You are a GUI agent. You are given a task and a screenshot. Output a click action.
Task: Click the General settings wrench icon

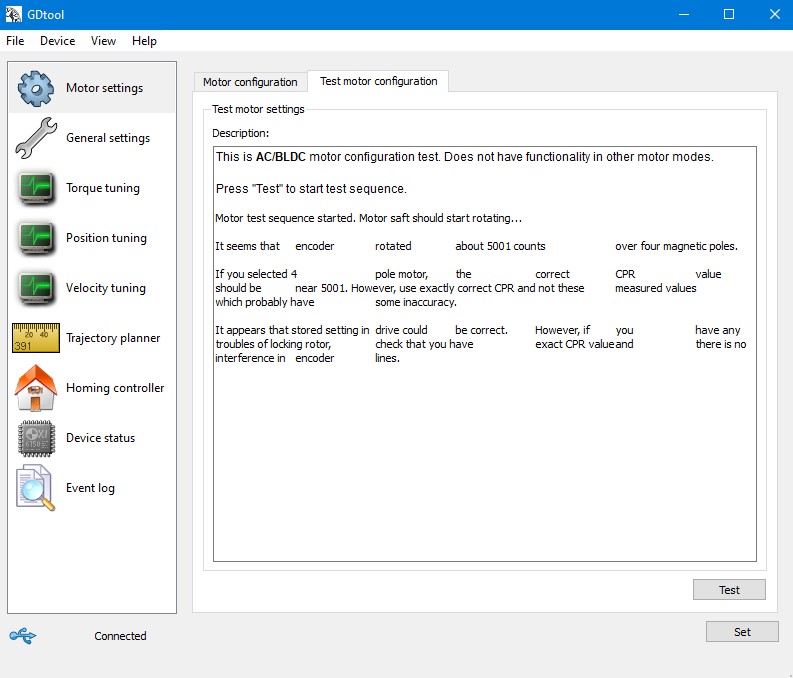point(35,138)
